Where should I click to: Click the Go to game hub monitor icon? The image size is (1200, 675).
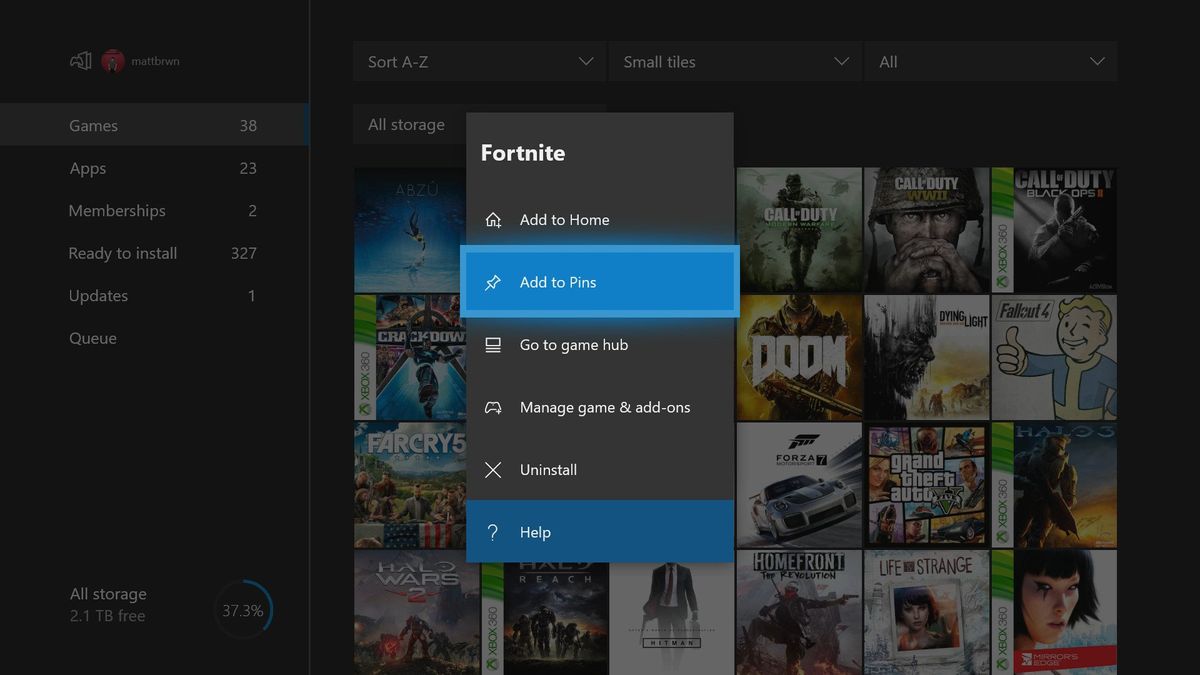click(x=492, y=344)
